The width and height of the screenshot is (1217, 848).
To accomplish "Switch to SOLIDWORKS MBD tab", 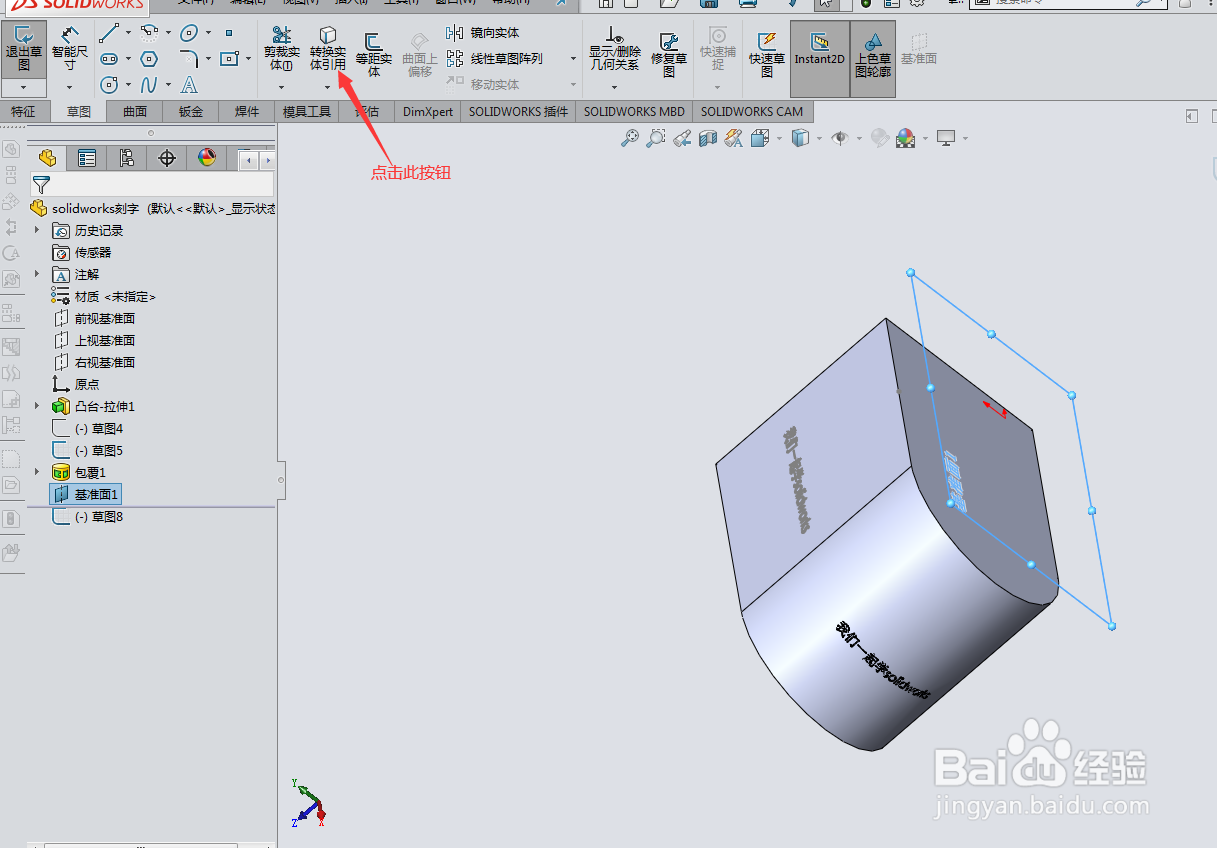I will (634, 112).
